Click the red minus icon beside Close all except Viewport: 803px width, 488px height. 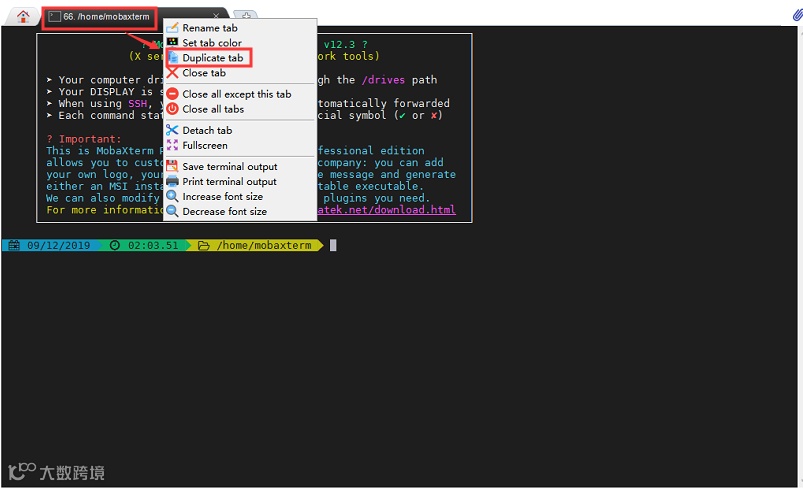[x=173, y=94]
